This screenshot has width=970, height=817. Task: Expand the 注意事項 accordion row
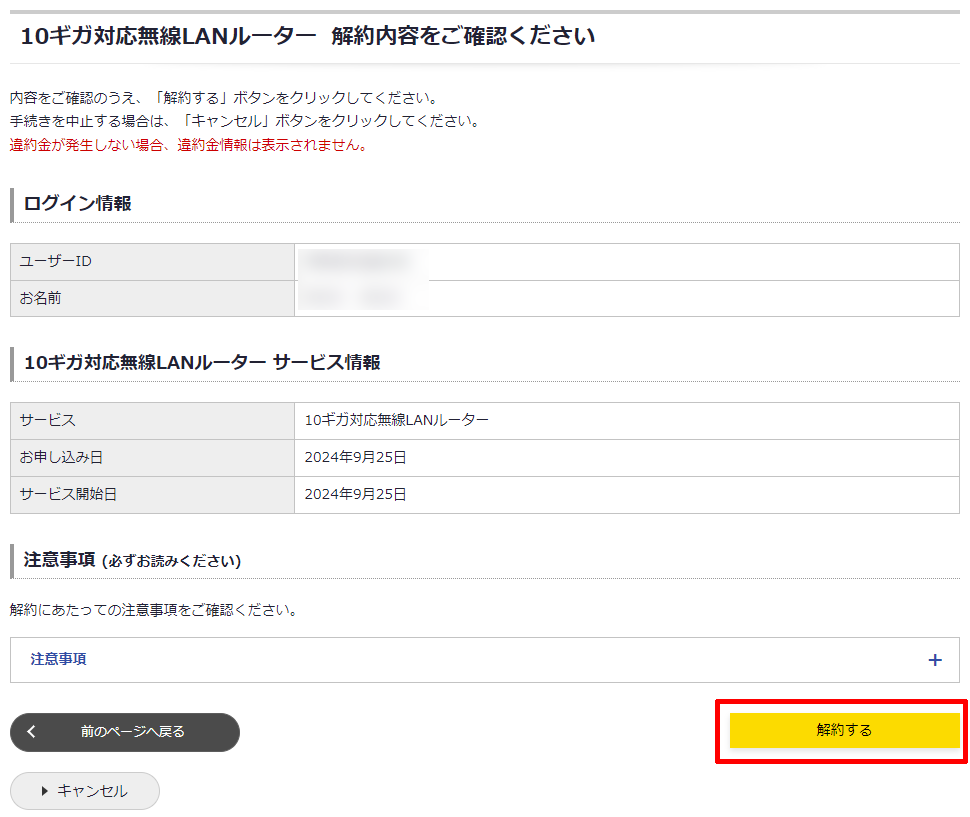[x=484, y=660]
